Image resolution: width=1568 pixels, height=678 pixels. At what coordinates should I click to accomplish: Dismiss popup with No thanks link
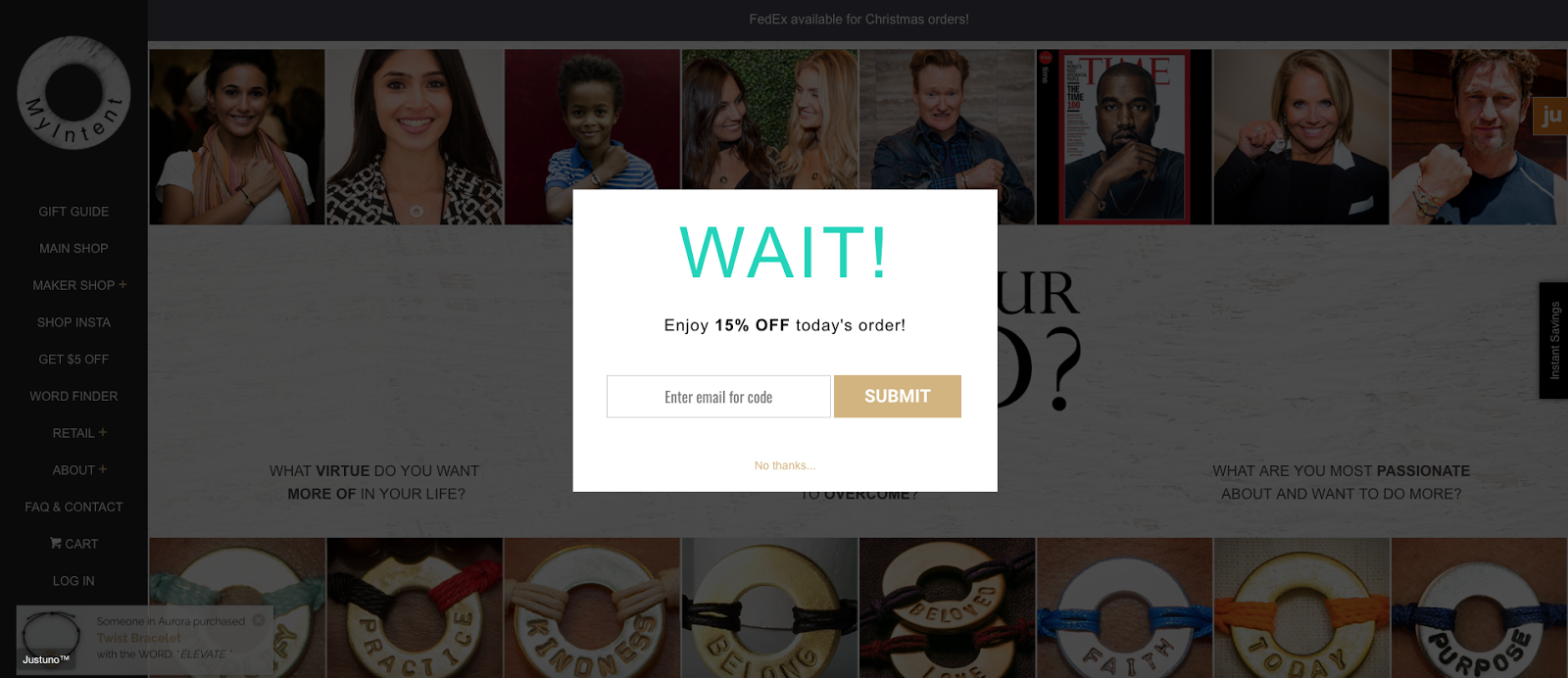click(785, 465)
